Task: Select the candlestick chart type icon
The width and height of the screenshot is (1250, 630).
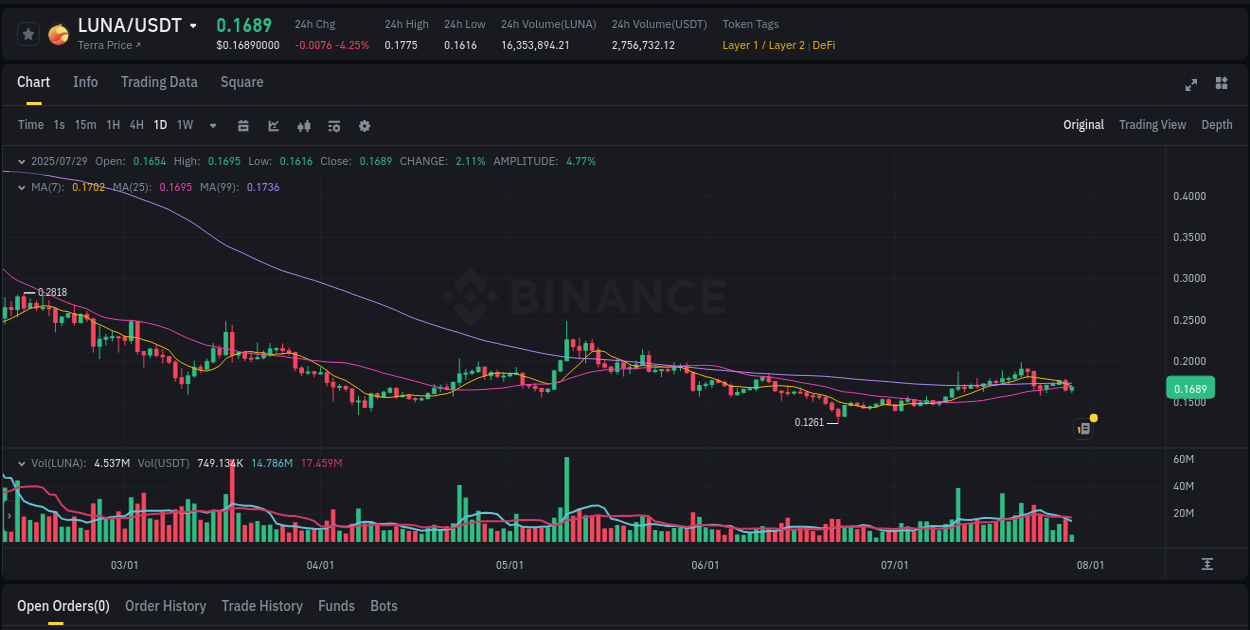Action: pyautogui.click(x=304, y=125)
